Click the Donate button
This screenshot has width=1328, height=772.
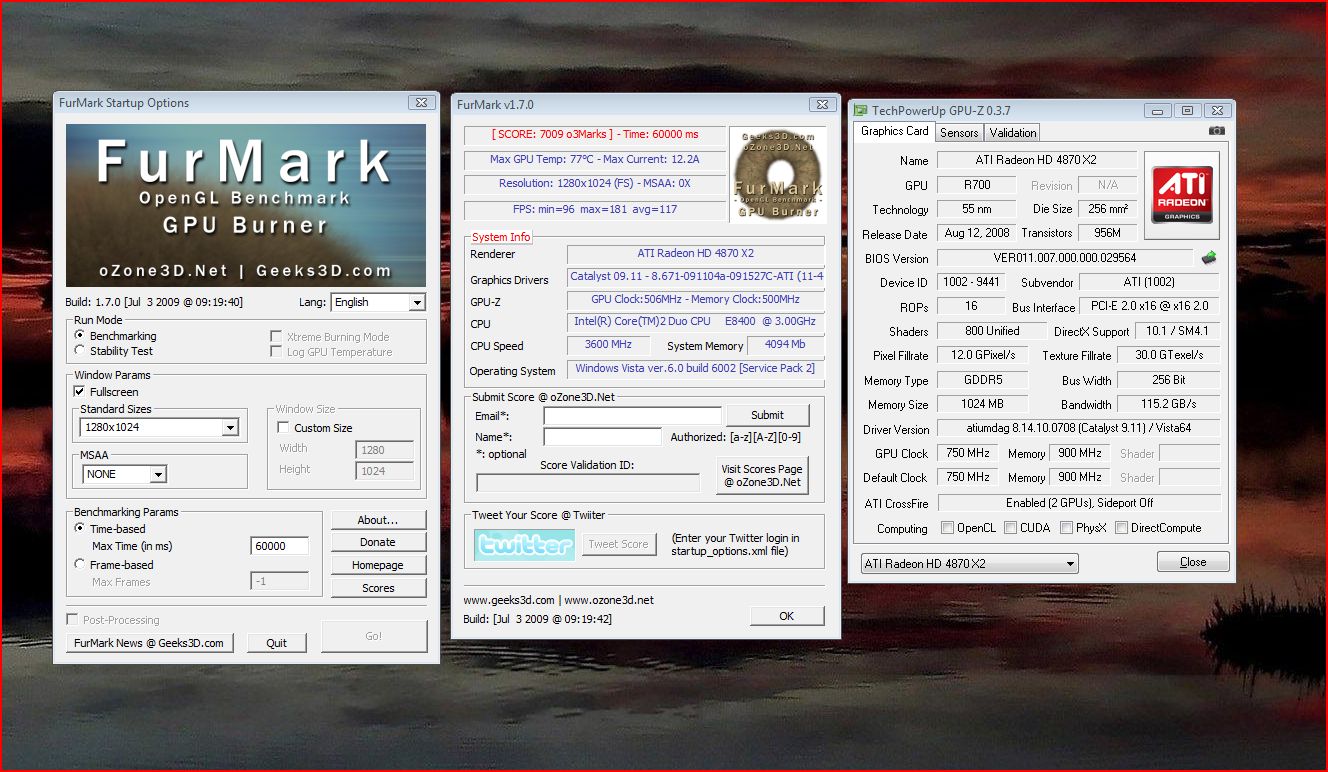[378, 542]
